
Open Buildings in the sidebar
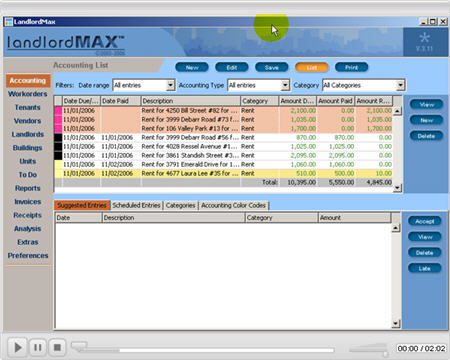click(x=28, y=148)
